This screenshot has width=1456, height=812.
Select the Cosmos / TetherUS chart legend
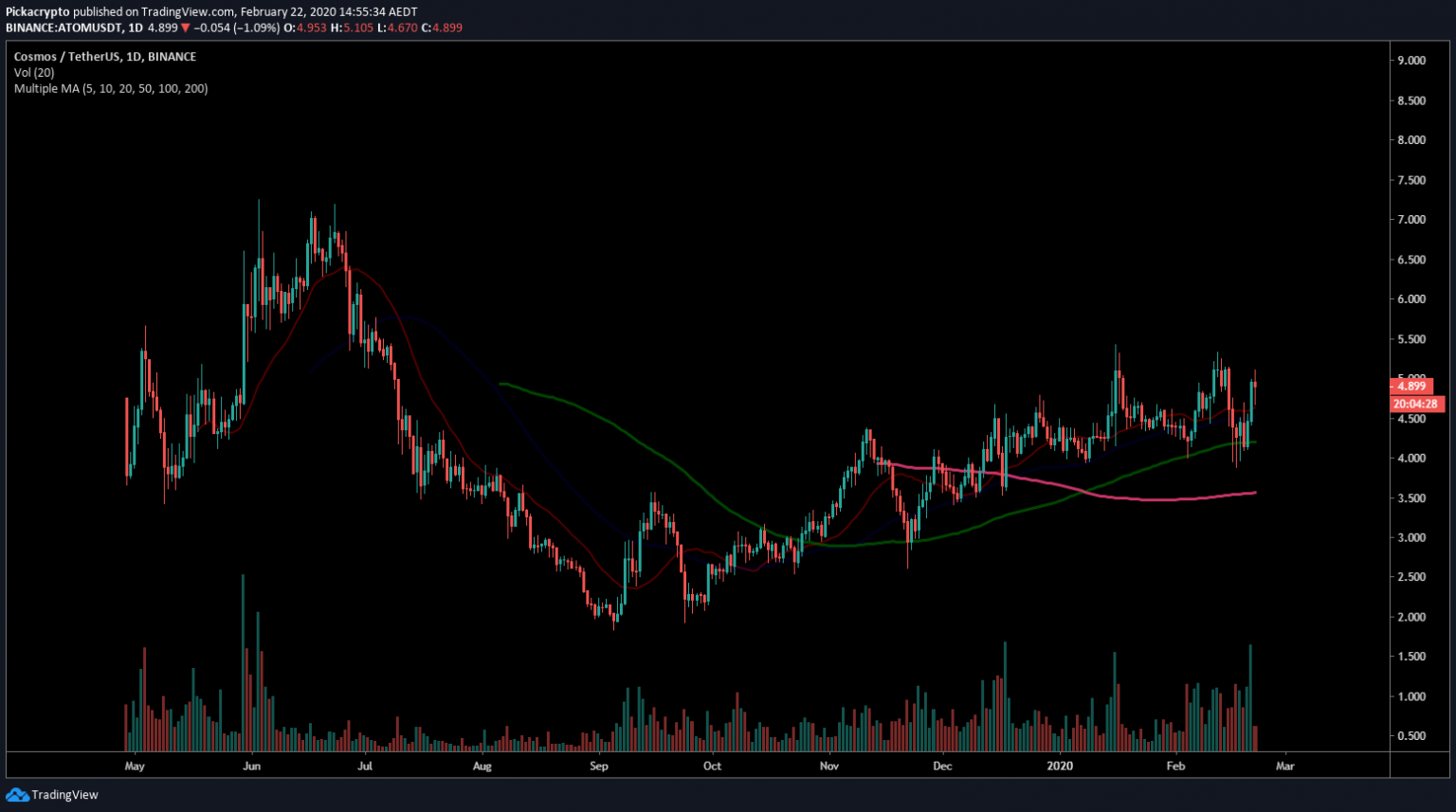pyautogui.click(x=104, y=57)
